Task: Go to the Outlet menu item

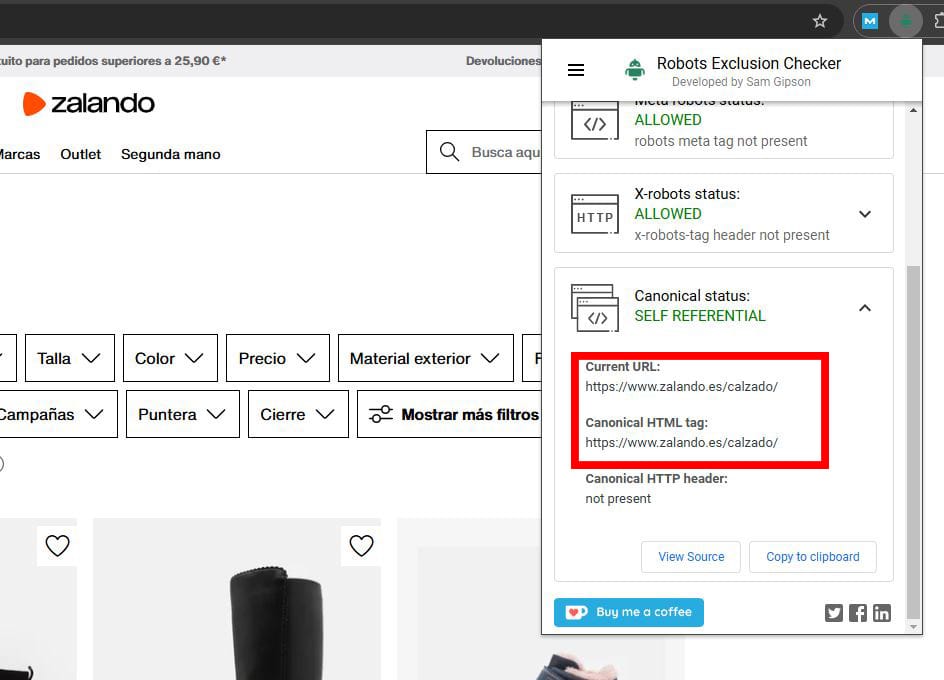Action: coord(81,154)
